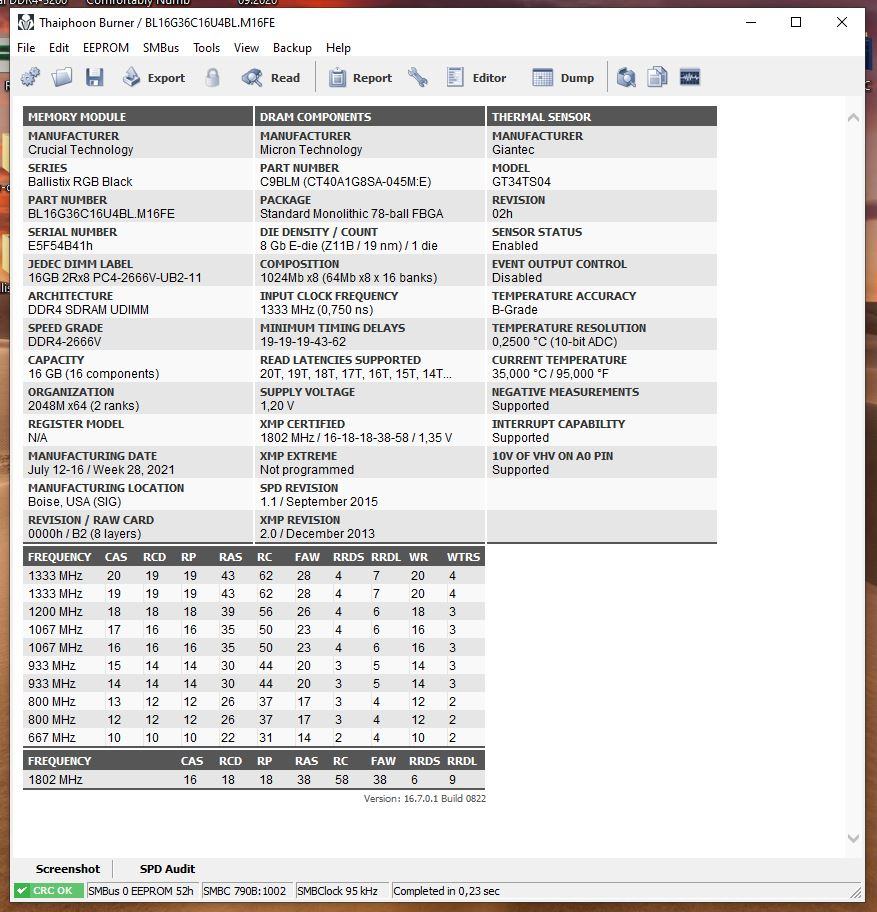Click the SPD revision 1.1 / September 2015
The height and width of the screenshot is (912, 877).
click(x=319, y=501)
